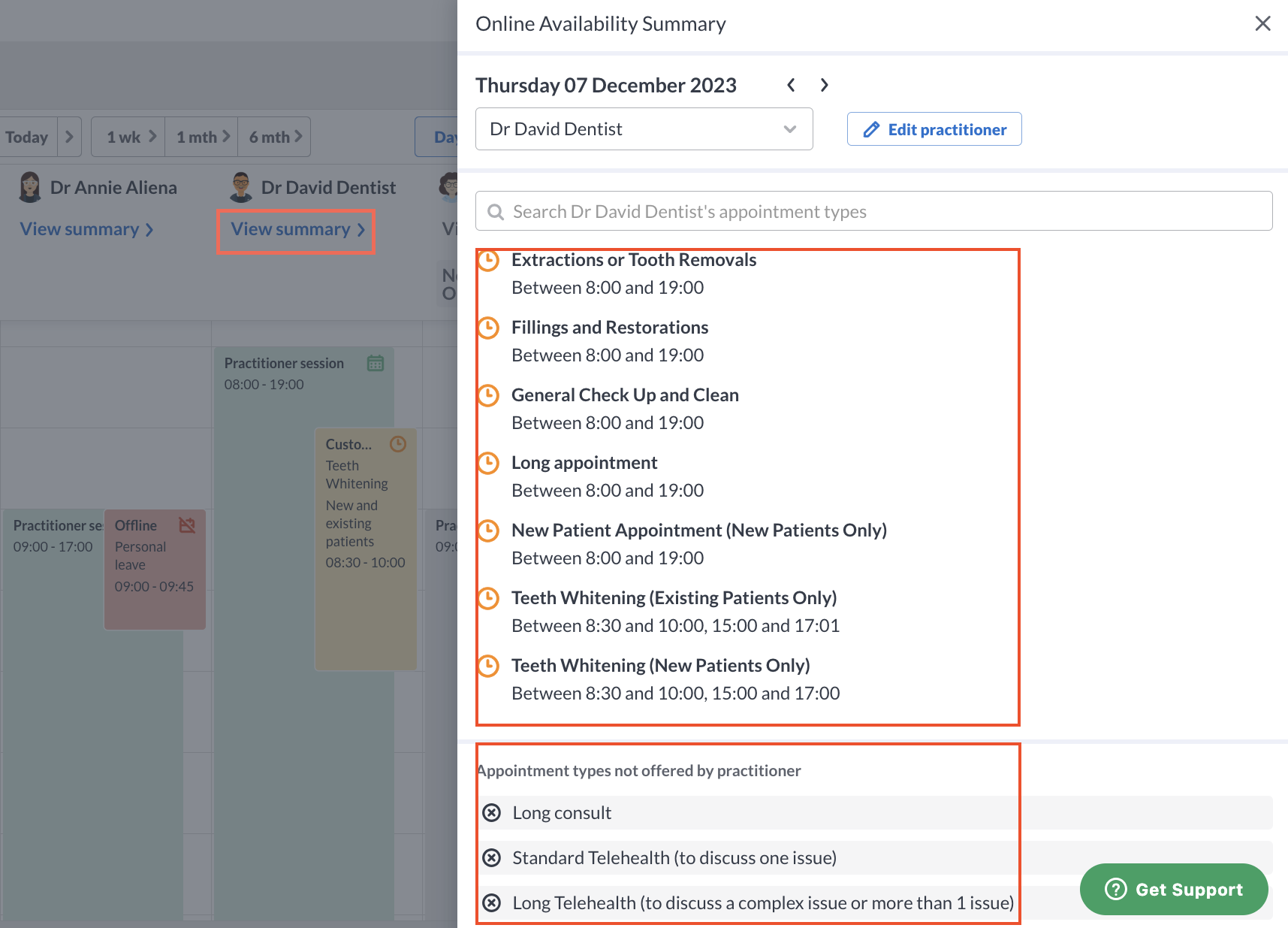Click clock icon beside New Patient Appointment
The image size is (1288, 928).
pyautogui.click(x=488, y=531)
